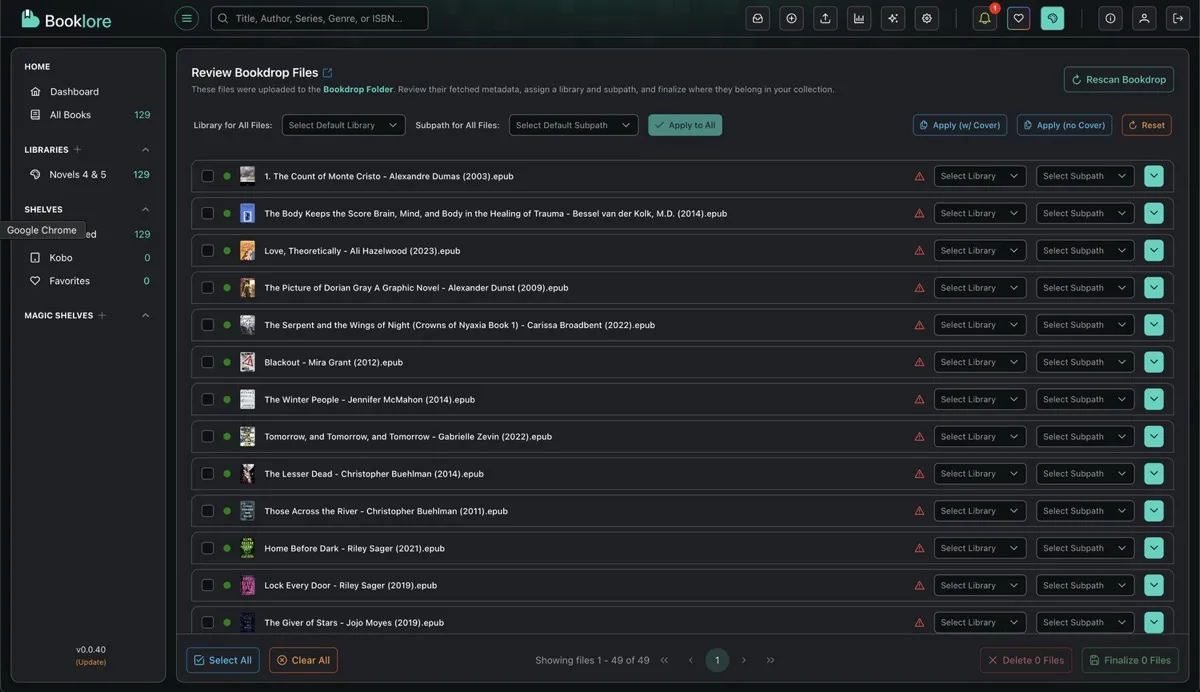Check The Body Keeps the Score checkbox
The image size is (1200, 692).
click(208, 213)
